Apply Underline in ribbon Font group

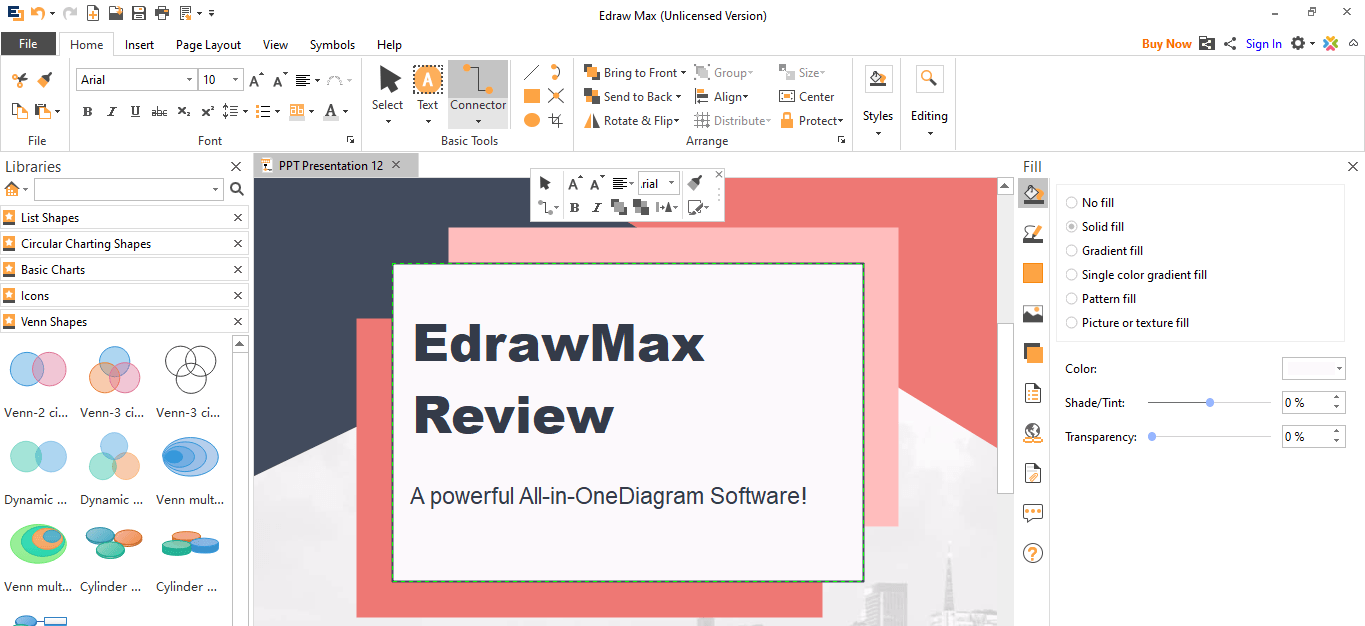point(135,111)
